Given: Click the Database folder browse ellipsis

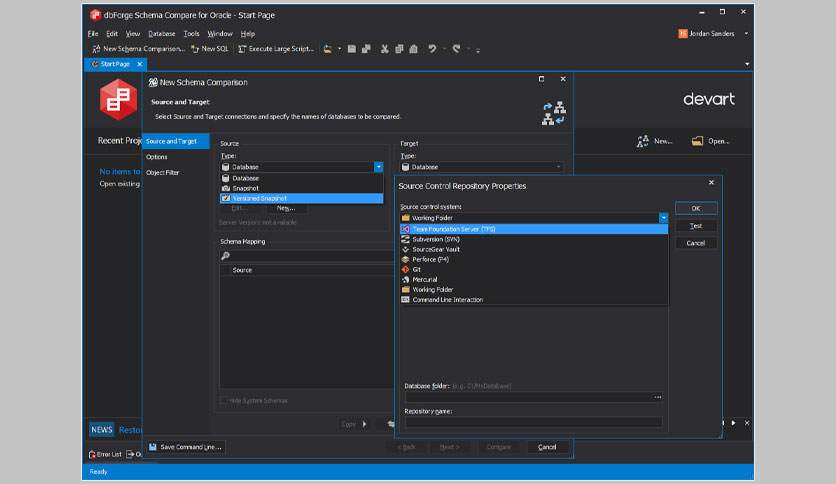Looking at the screenshot, I should click(x=658, y=397).
